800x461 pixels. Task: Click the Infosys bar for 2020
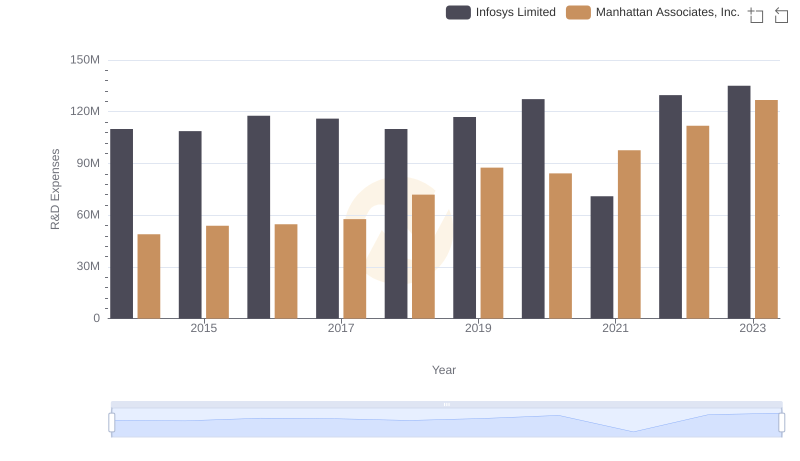click(x=533, y=209)
